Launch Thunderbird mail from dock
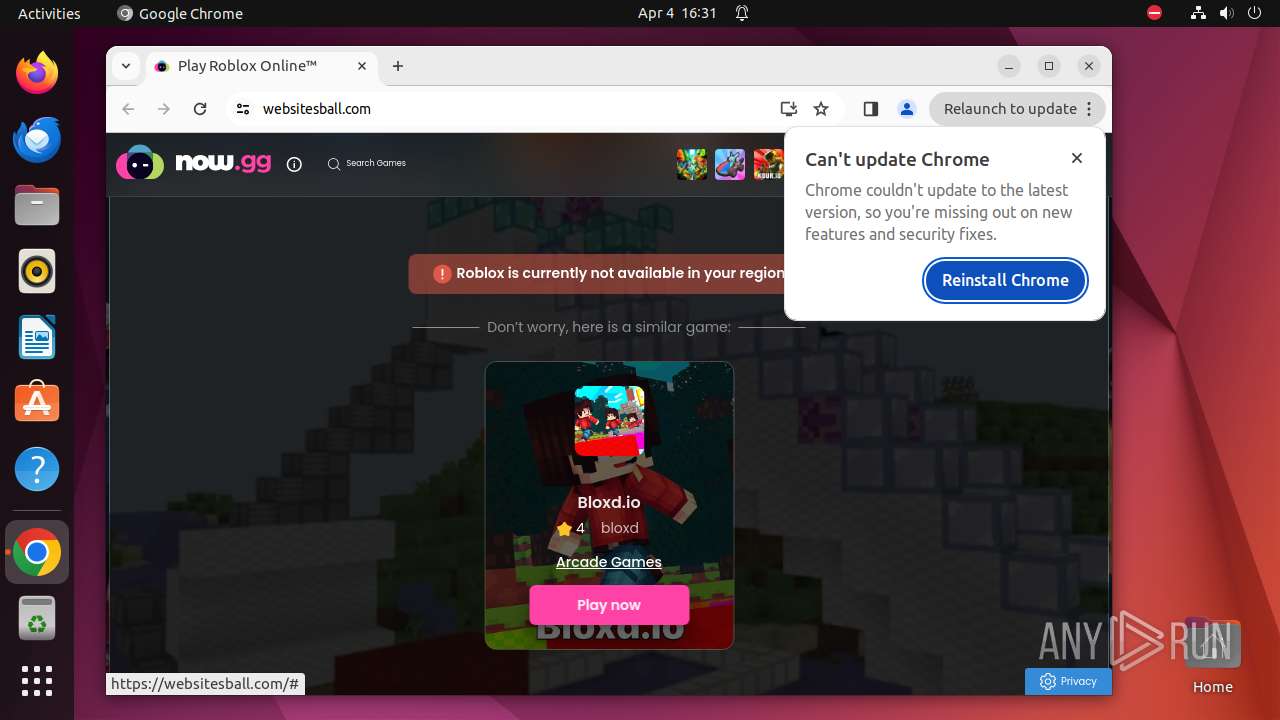The height and width of the screenshot is (720, 1280). 37,139
